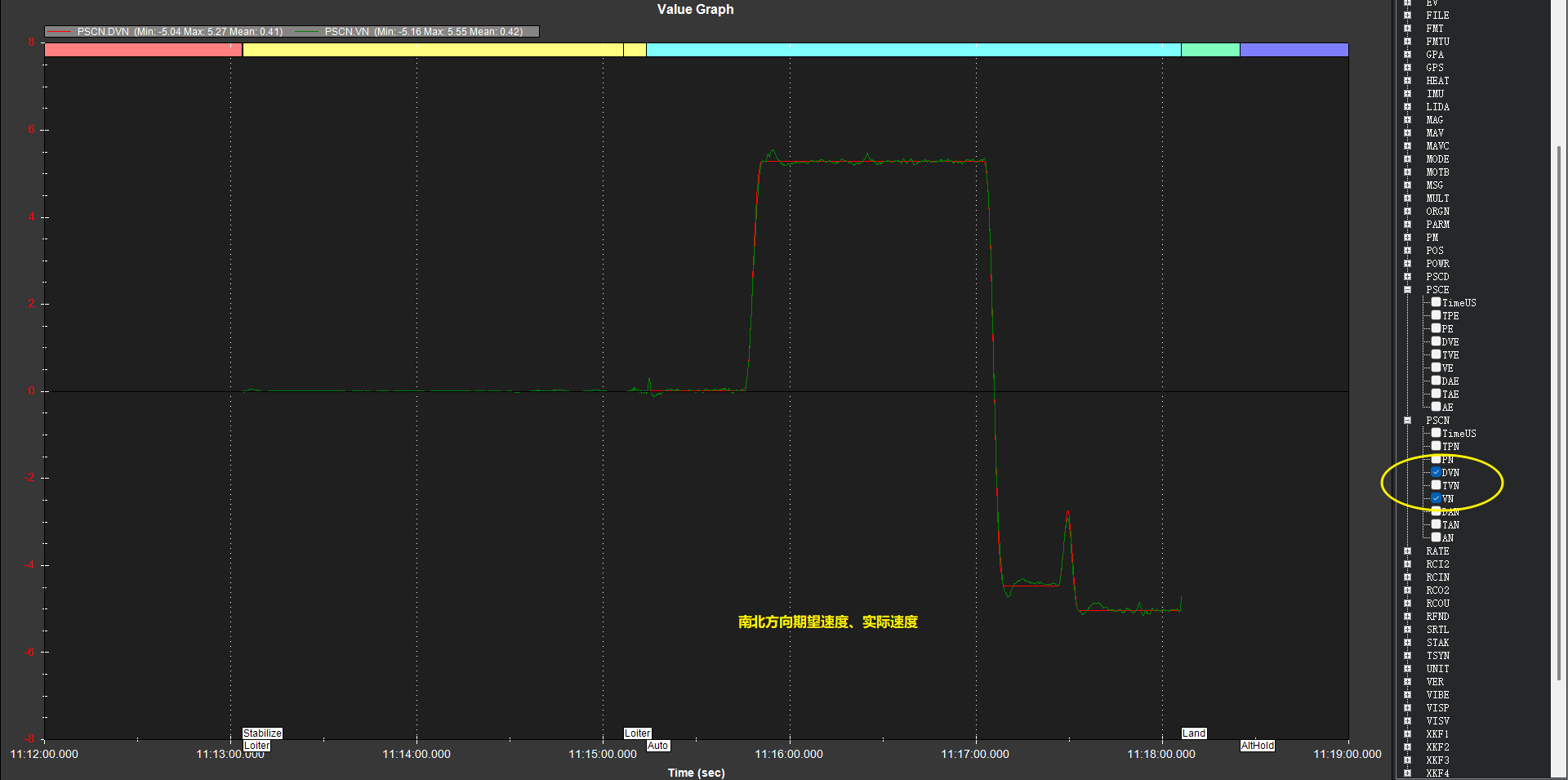Click the plus icon beside GPS

coord(1407,68)
